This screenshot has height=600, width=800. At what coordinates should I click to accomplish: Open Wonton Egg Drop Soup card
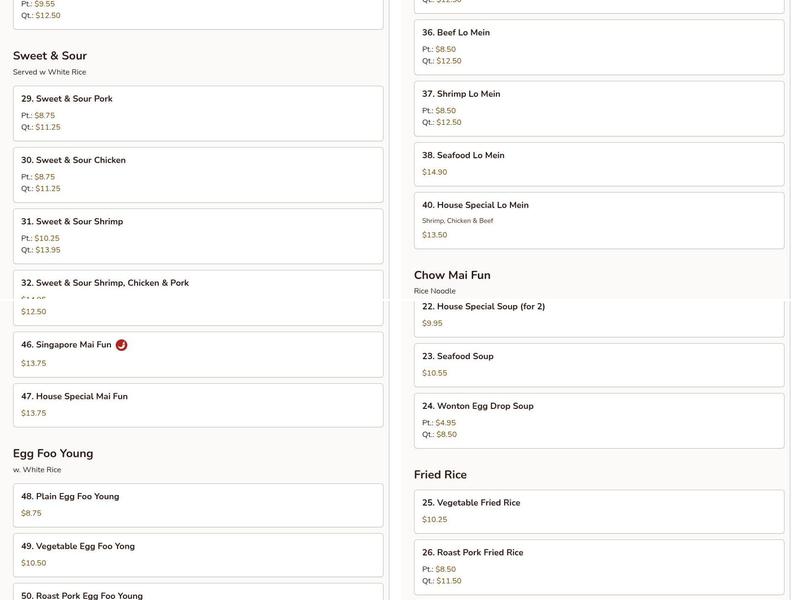pos(598,420)
